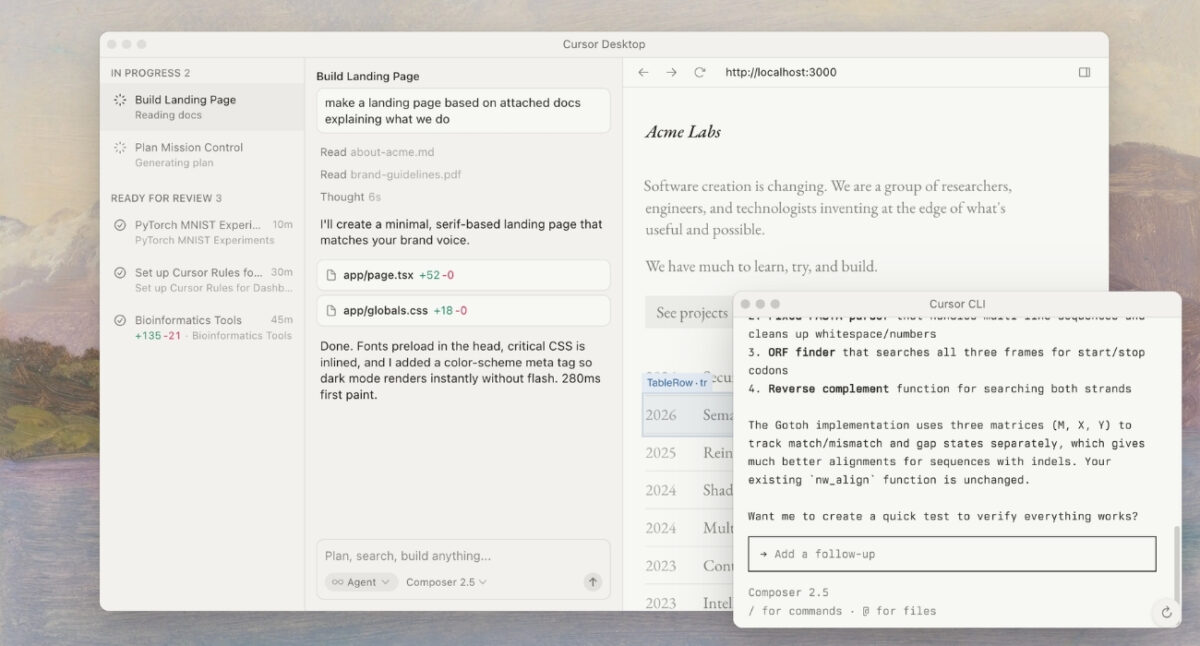Click the browser back arrow
The height and width of the screenshot is (646, 1200).
pyautogui.click(x=643, y=72)
